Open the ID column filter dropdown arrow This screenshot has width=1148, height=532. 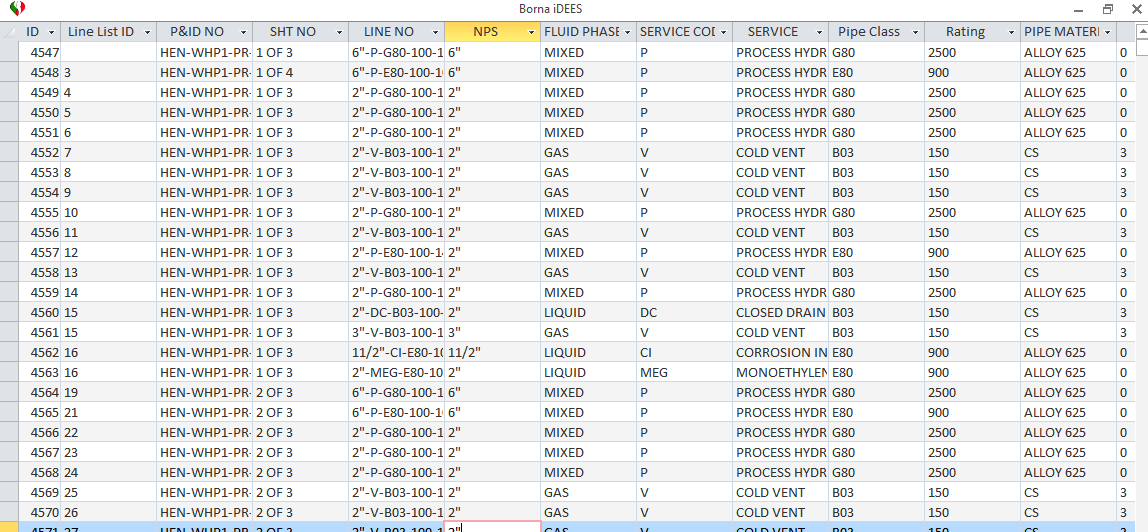[51, 32]
